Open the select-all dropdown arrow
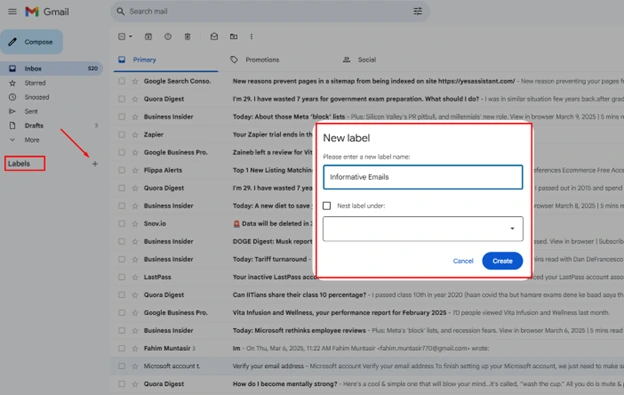This screenshot has height=395, width=624. [x=131, y=37]
